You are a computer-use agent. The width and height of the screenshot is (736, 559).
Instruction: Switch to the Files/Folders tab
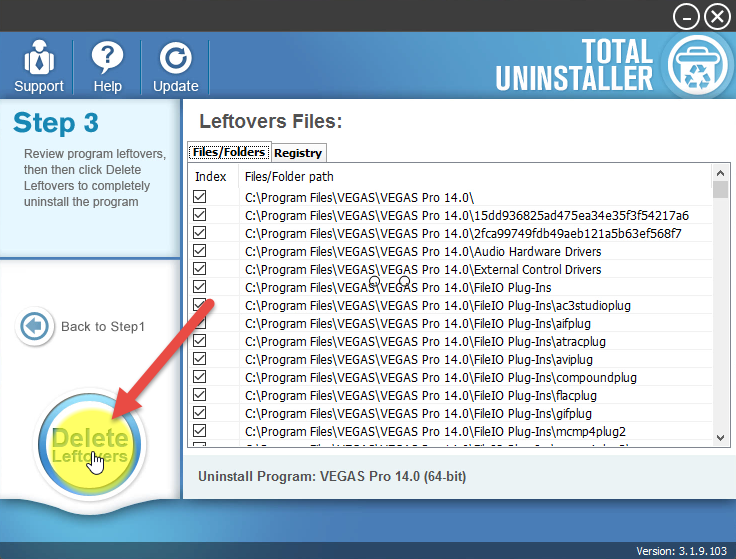pyautogui.click(x=229, y=153)
